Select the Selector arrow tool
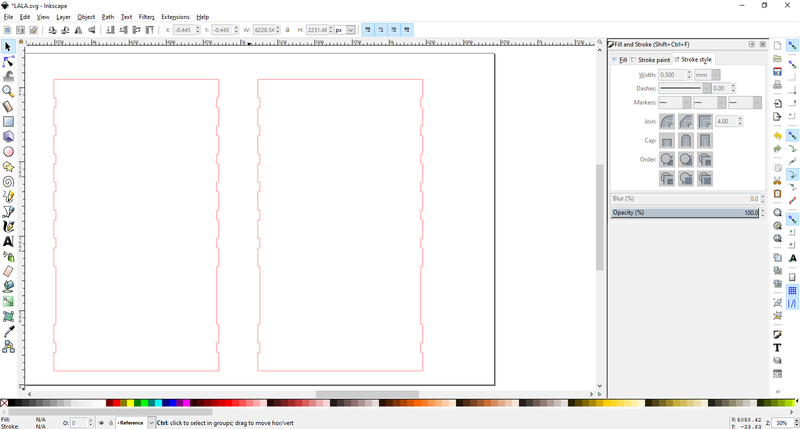Image resolution: width=800 pixels, height=429 pixels. 8,47
